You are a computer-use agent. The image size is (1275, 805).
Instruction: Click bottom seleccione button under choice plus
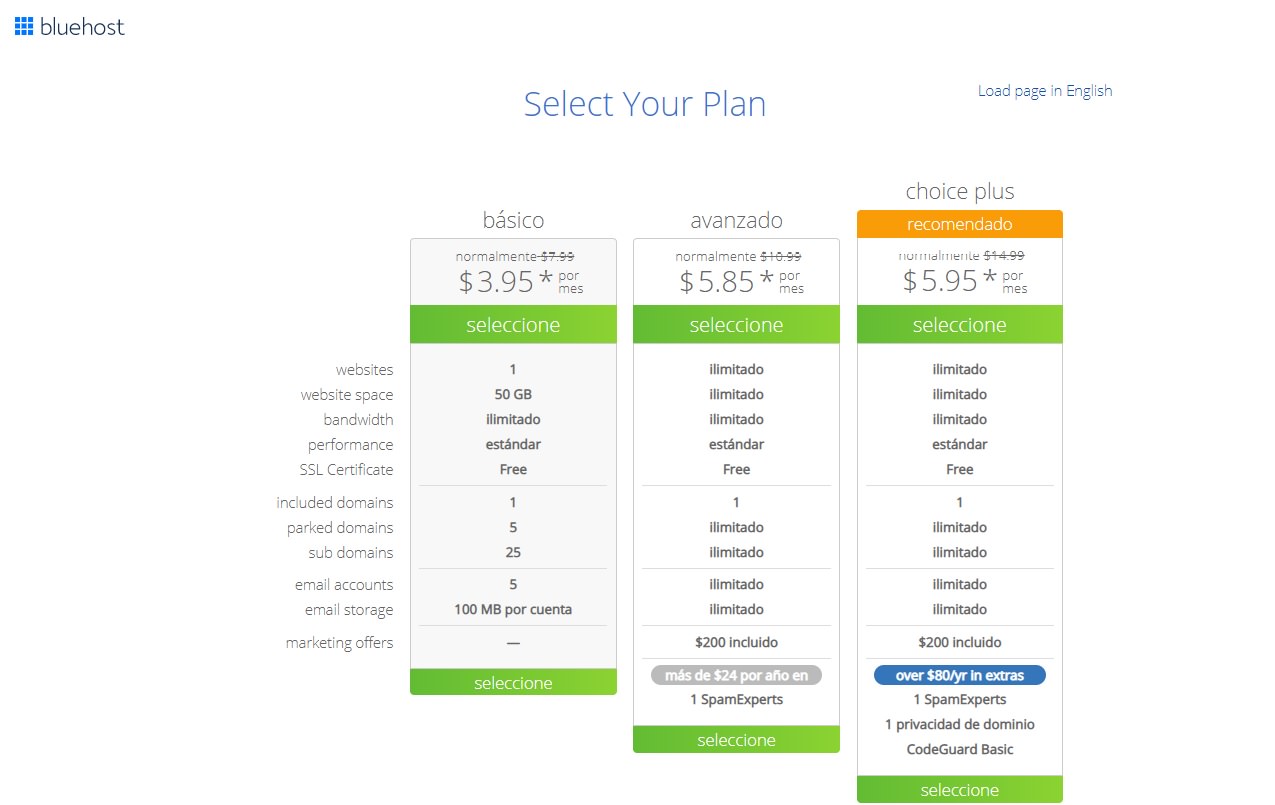[x=959, y=790]
